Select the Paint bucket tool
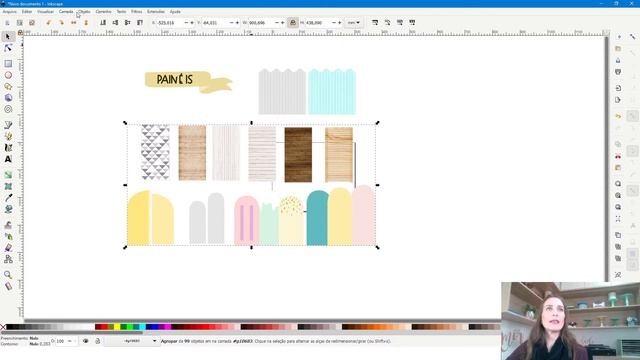Image resolution: width=640 pixels, height=360 pixels. 8,209
